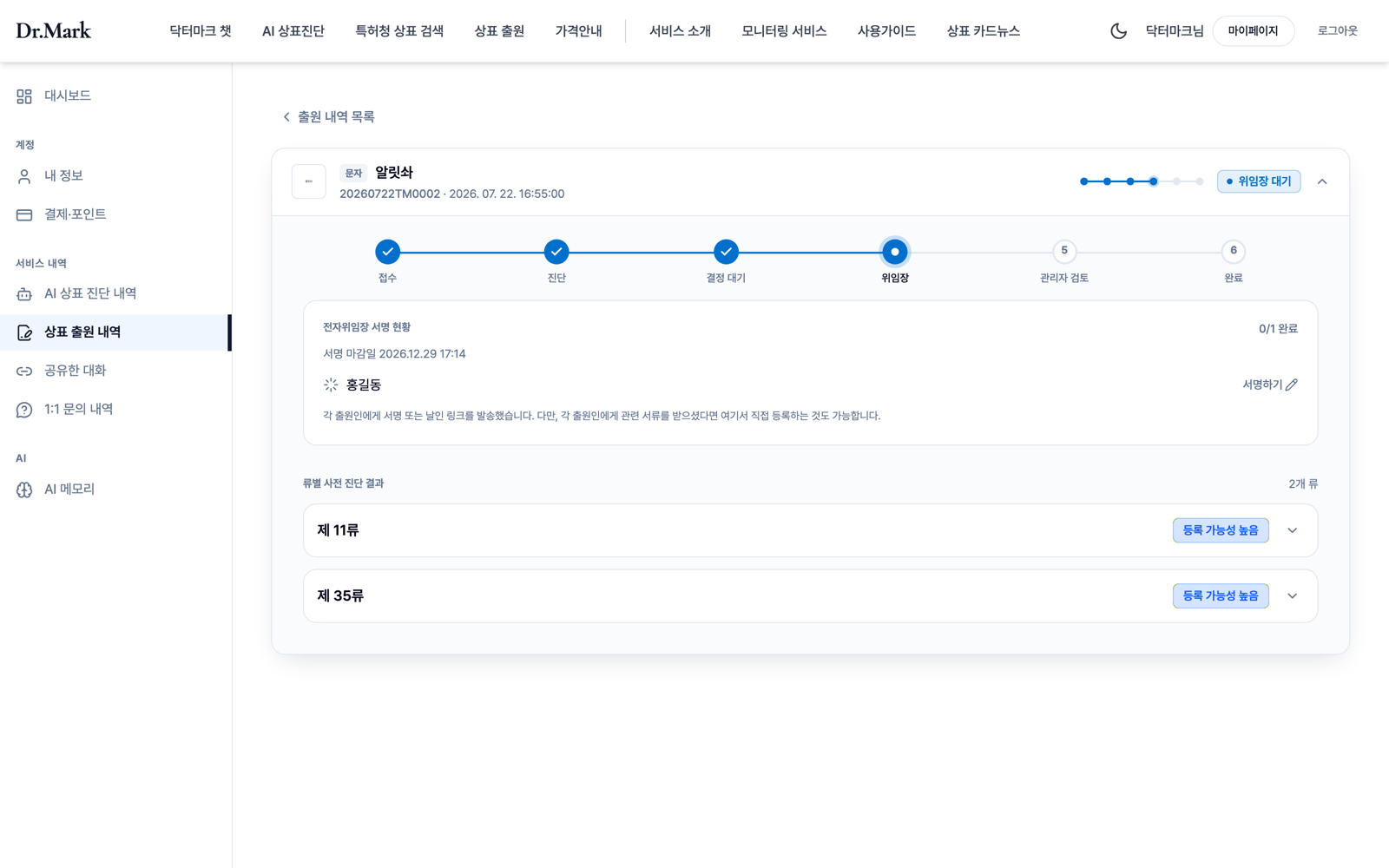This screenshot has height=868, width=1389.
Task: Click the 문자 type tag
Action: (353, 173)
